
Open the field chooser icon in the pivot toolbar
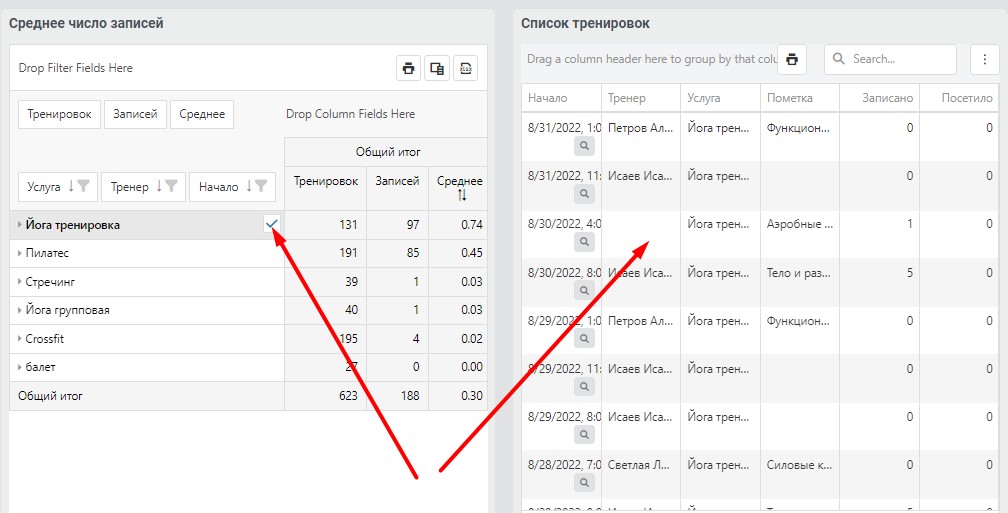437,68
